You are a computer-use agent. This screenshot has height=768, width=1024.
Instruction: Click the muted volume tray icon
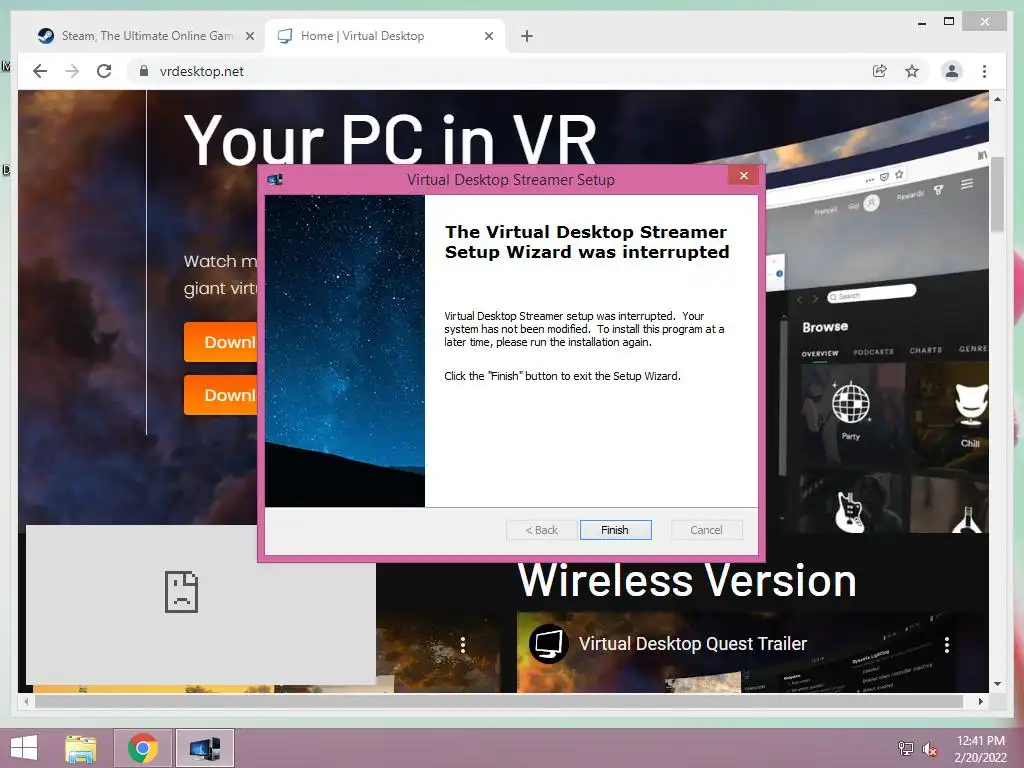(x=929, y=749)
